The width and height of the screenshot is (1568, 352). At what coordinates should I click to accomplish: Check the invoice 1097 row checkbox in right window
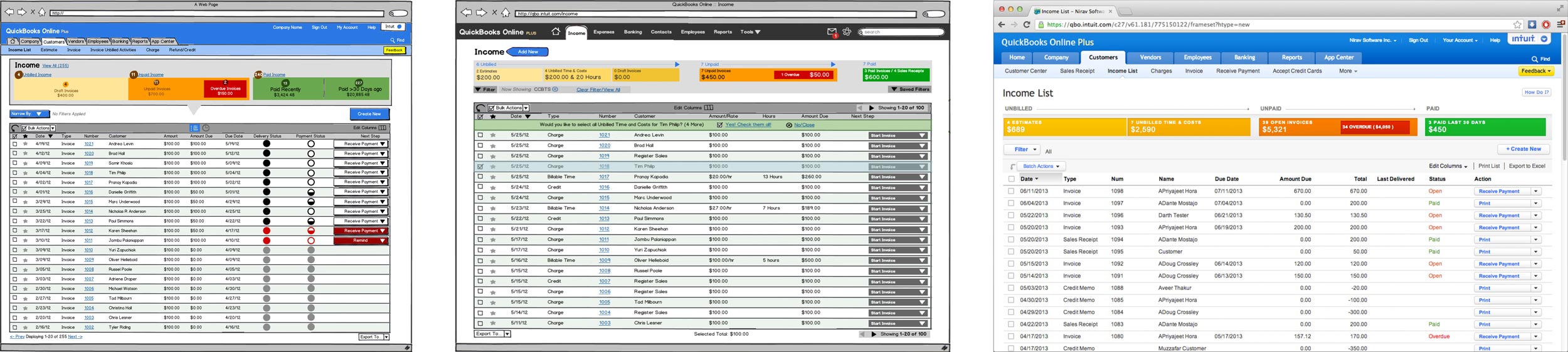point(1011,203)
